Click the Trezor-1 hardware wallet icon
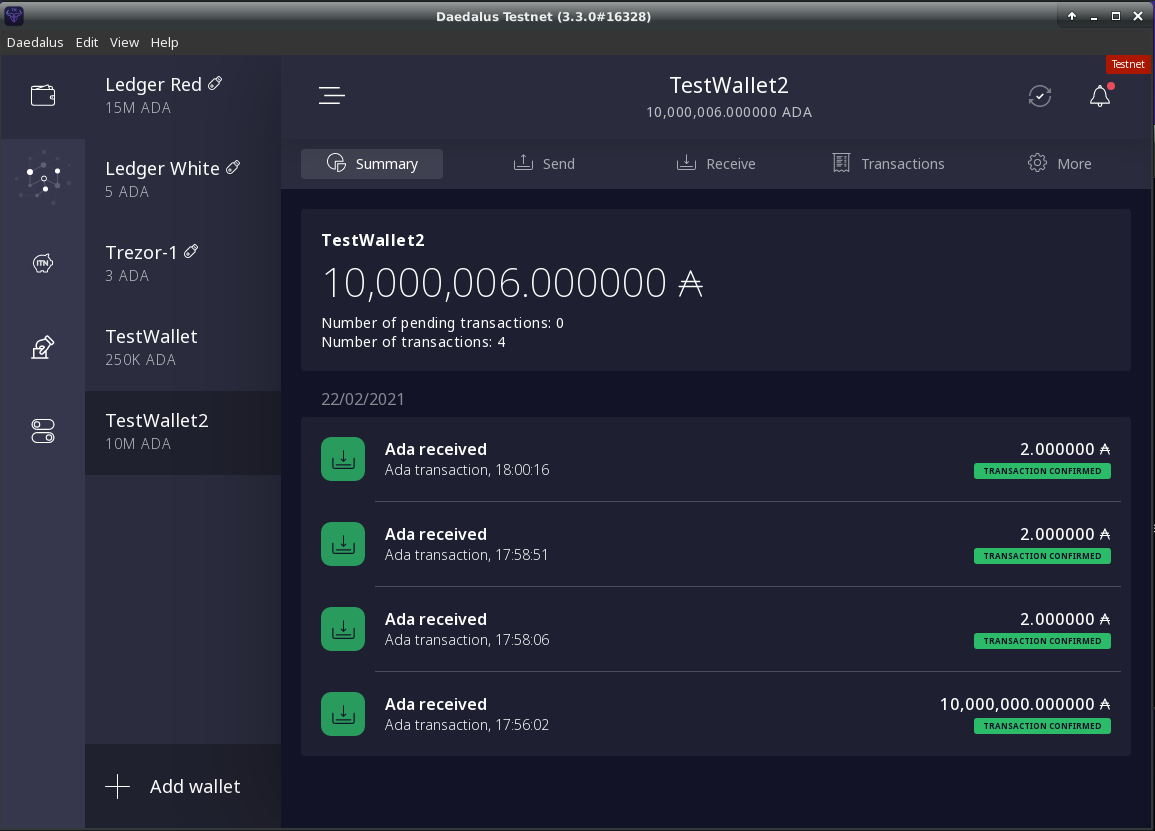 coord(191,252)
